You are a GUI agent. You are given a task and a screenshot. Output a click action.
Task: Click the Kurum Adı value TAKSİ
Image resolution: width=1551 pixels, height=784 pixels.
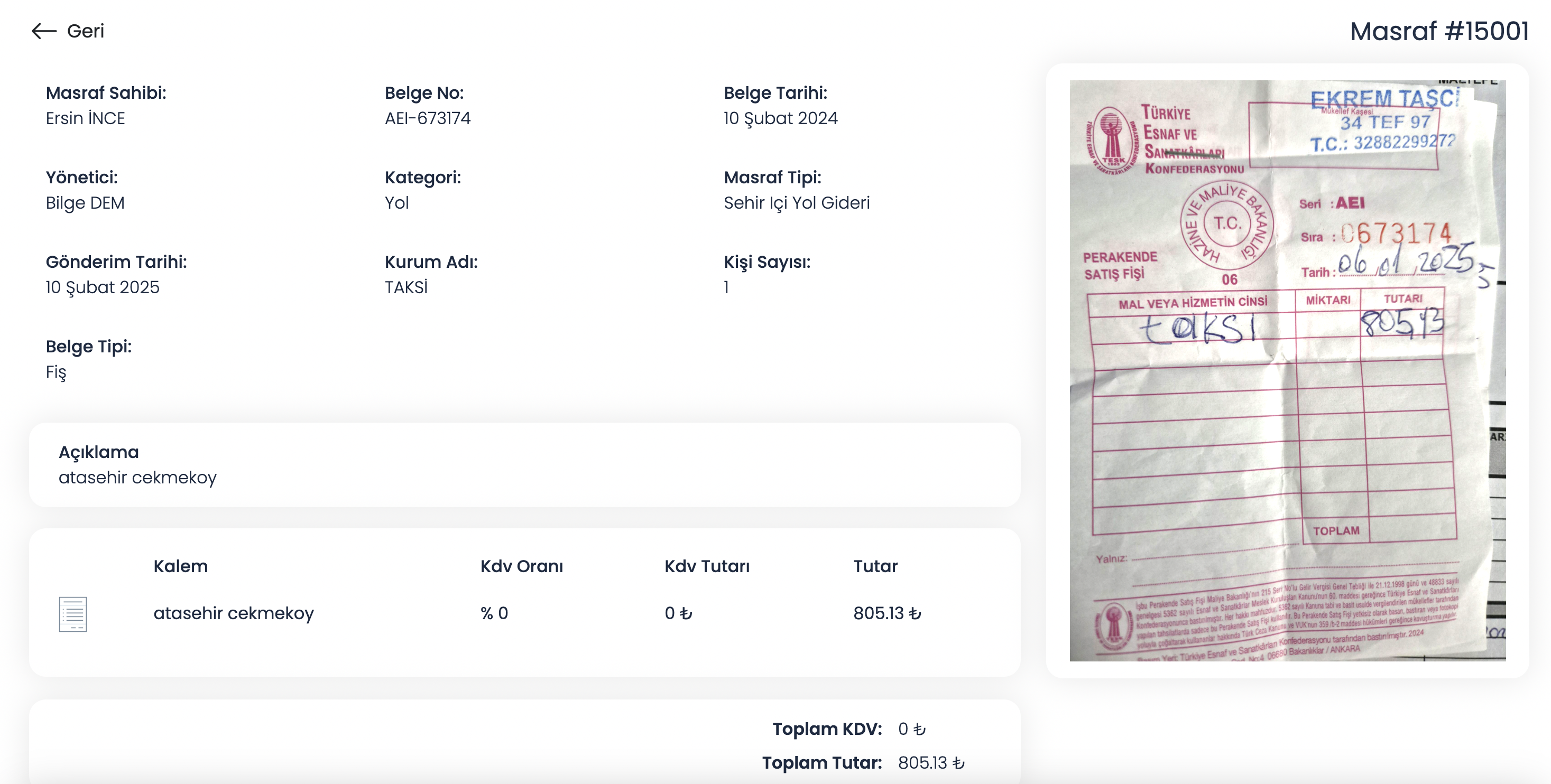pos(407,287)
